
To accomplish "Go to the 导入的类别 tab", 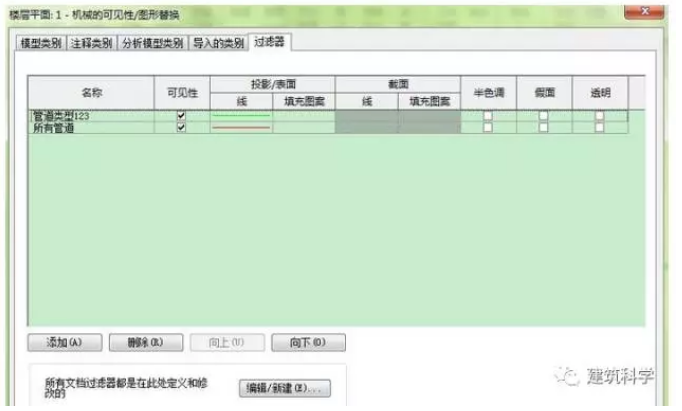I will click(218, 43).
